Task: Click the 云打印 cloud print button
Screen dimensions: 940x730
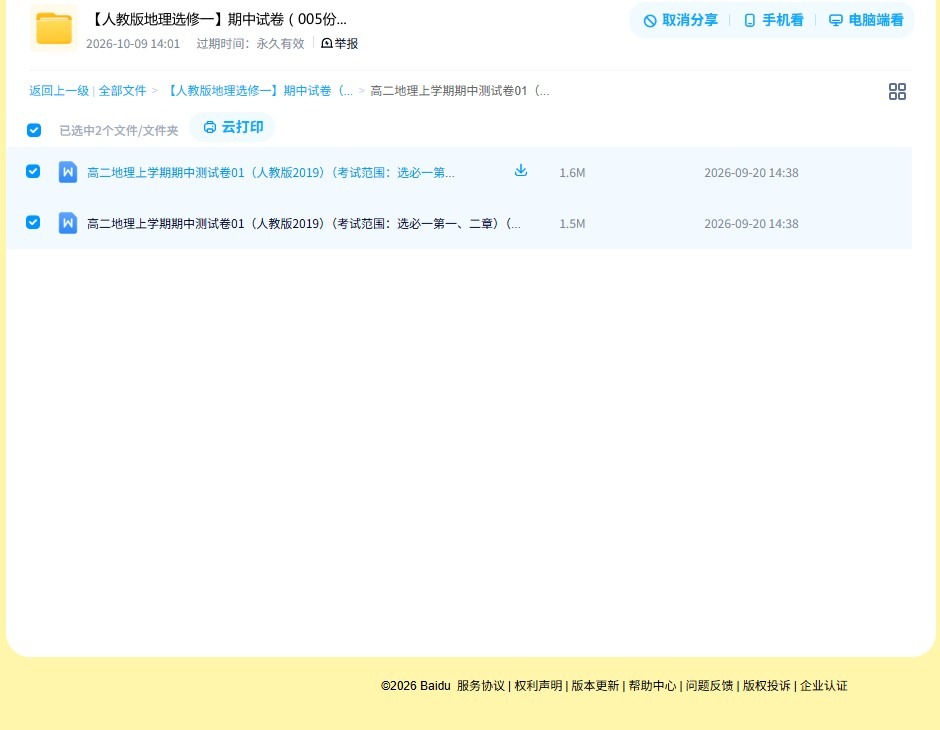Action: pyautogui.click(x=233, y=127)
